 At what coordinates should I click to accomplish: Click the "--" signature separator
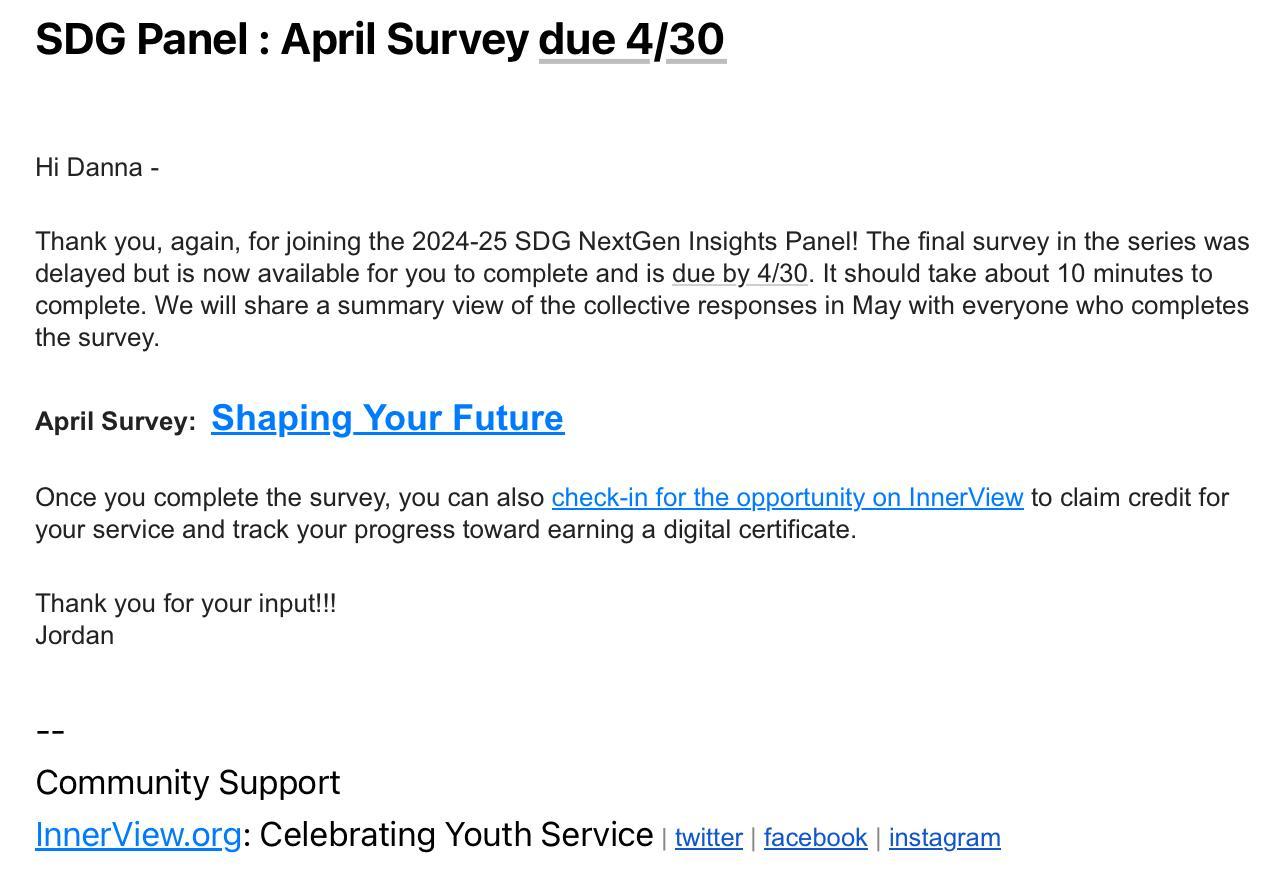point(50,731)
